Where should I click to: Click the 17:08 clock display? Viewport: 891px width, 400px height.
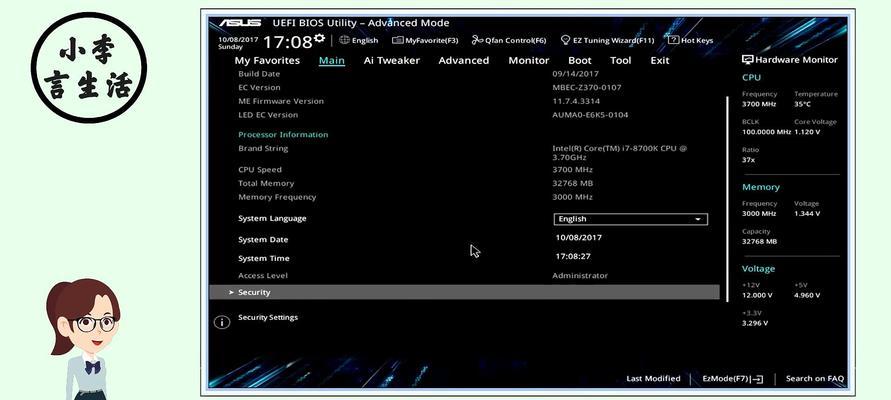(288, 42)
